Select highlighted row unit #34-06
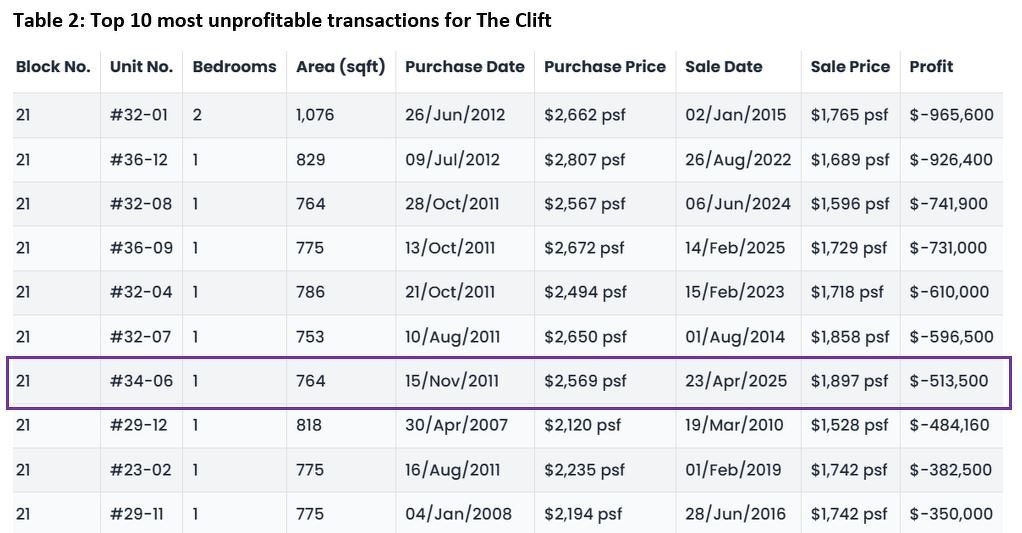This screenshot has width=1022, height=533. click(139, 381)
